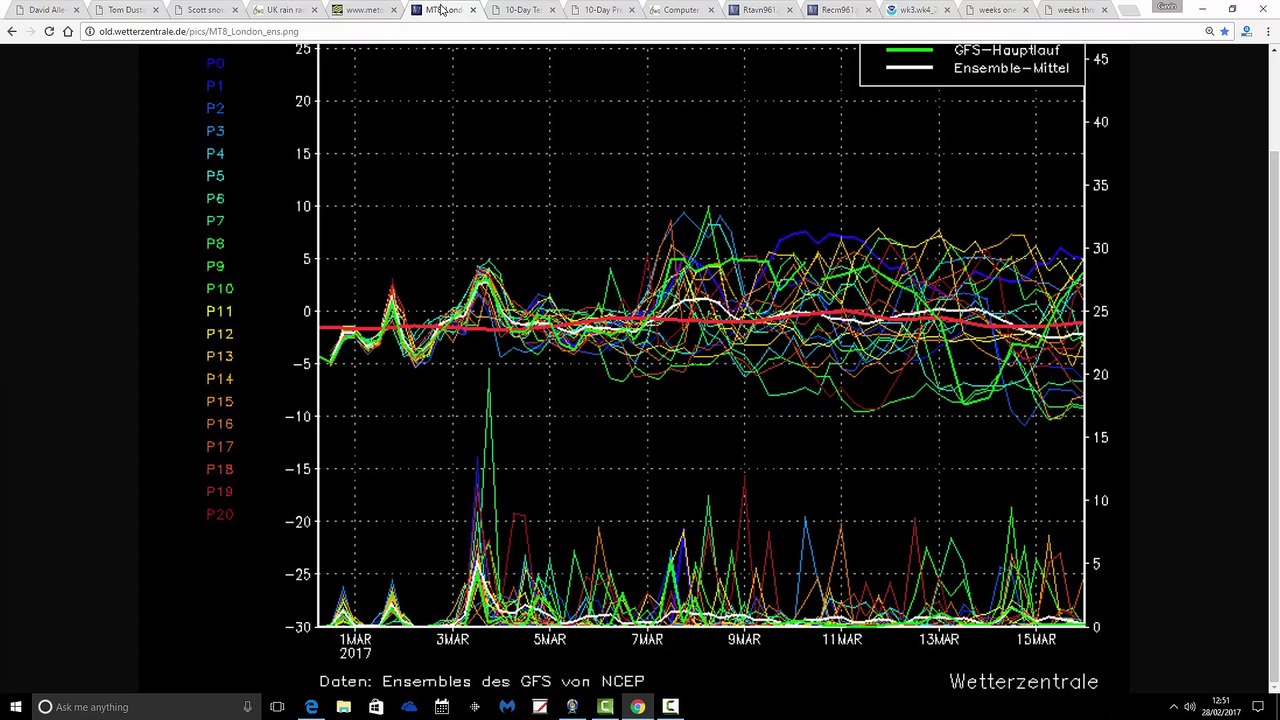
Task: Click the Ensemble-Mittel legend entry
Action: tap(978, 68)
